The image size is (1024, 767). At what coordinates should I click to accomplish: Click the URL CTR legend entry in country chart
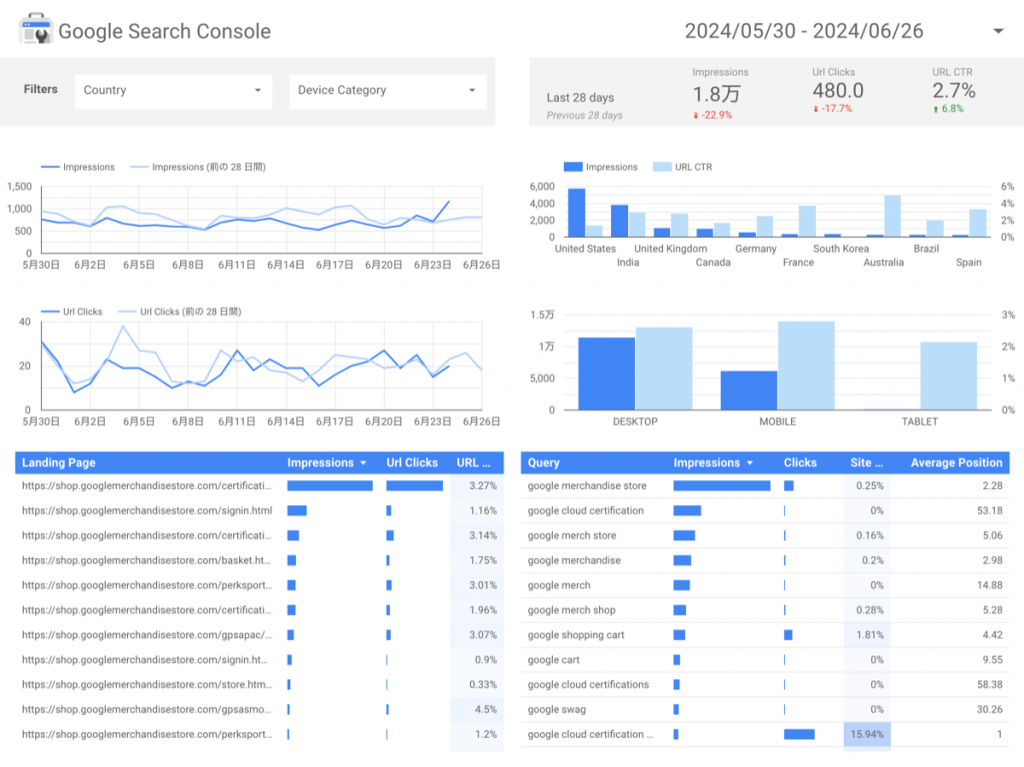[683, 167]
